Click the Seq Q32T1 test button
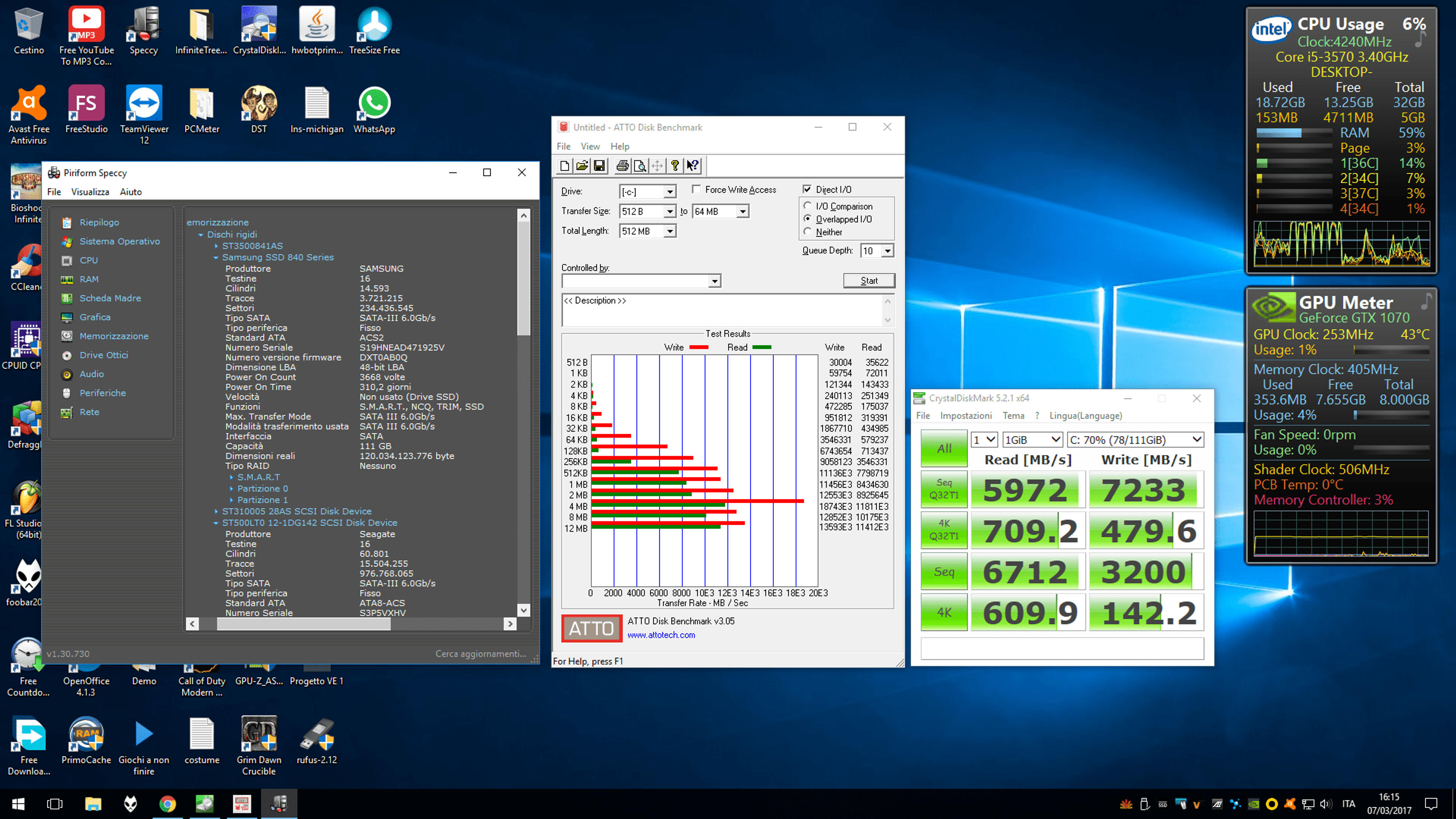1456x819 pixels. click(944, 489)
